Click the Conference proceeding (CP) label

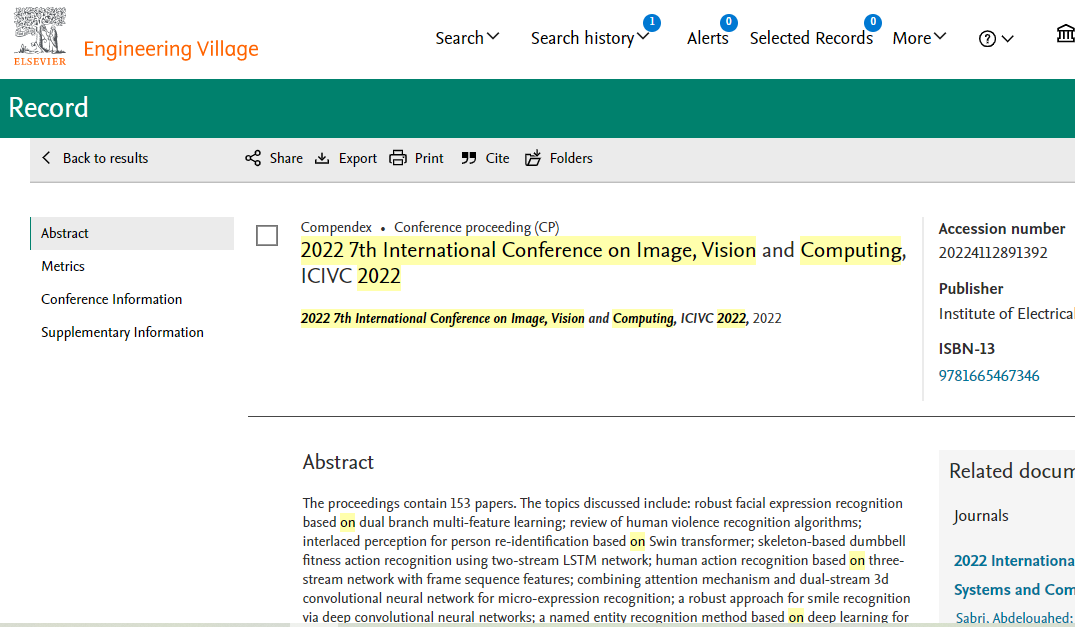tap(476, 228)
